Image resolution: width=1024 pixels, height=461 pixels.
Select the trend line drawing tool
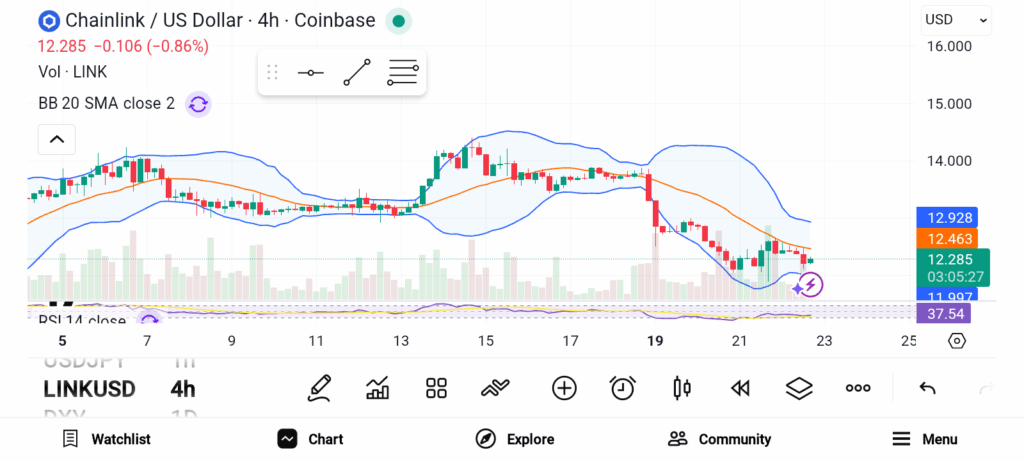pyautogui.click(x=357, y=73)
